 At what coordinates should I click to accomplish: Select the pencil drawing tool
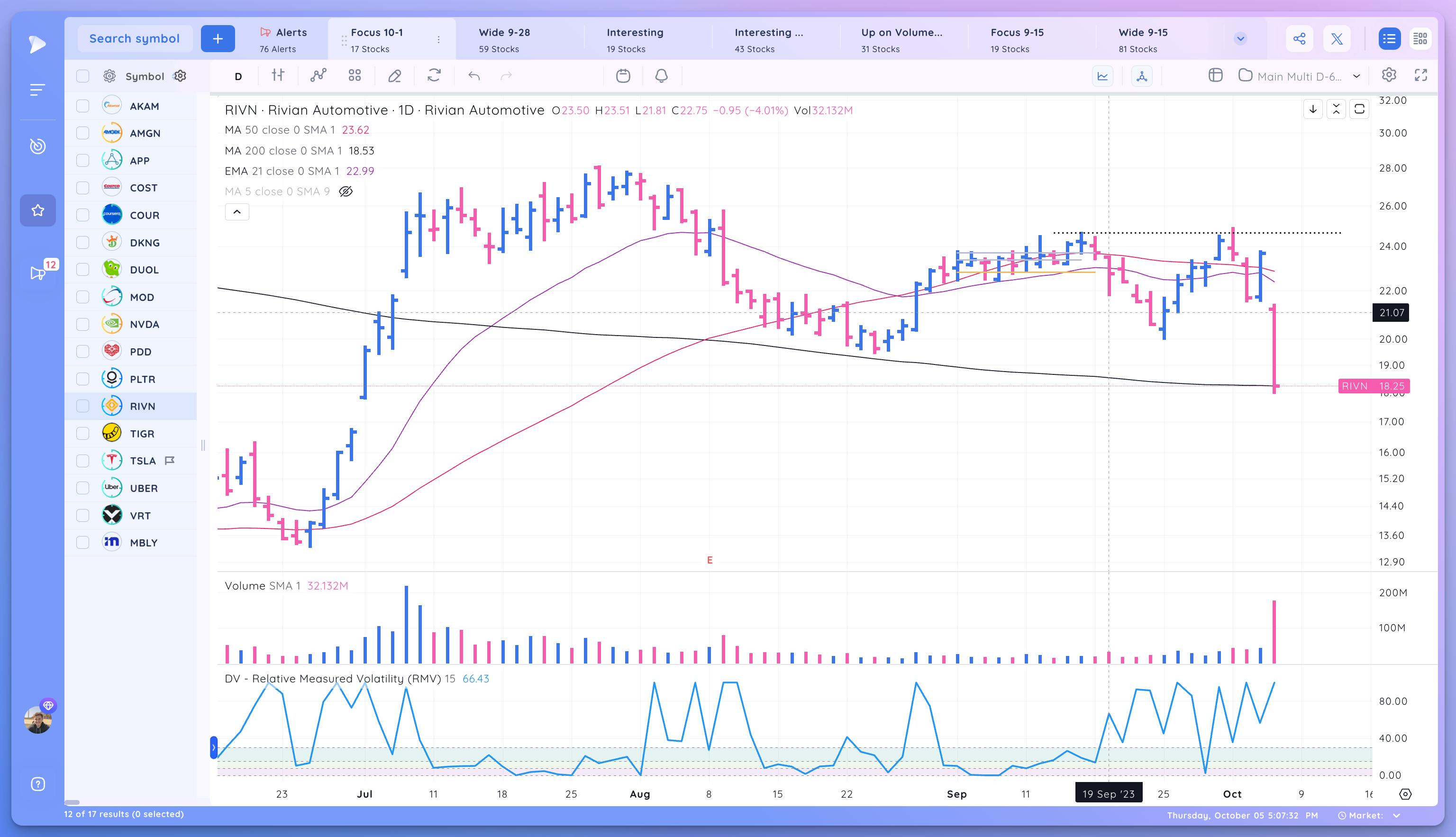tap(394, 75)
